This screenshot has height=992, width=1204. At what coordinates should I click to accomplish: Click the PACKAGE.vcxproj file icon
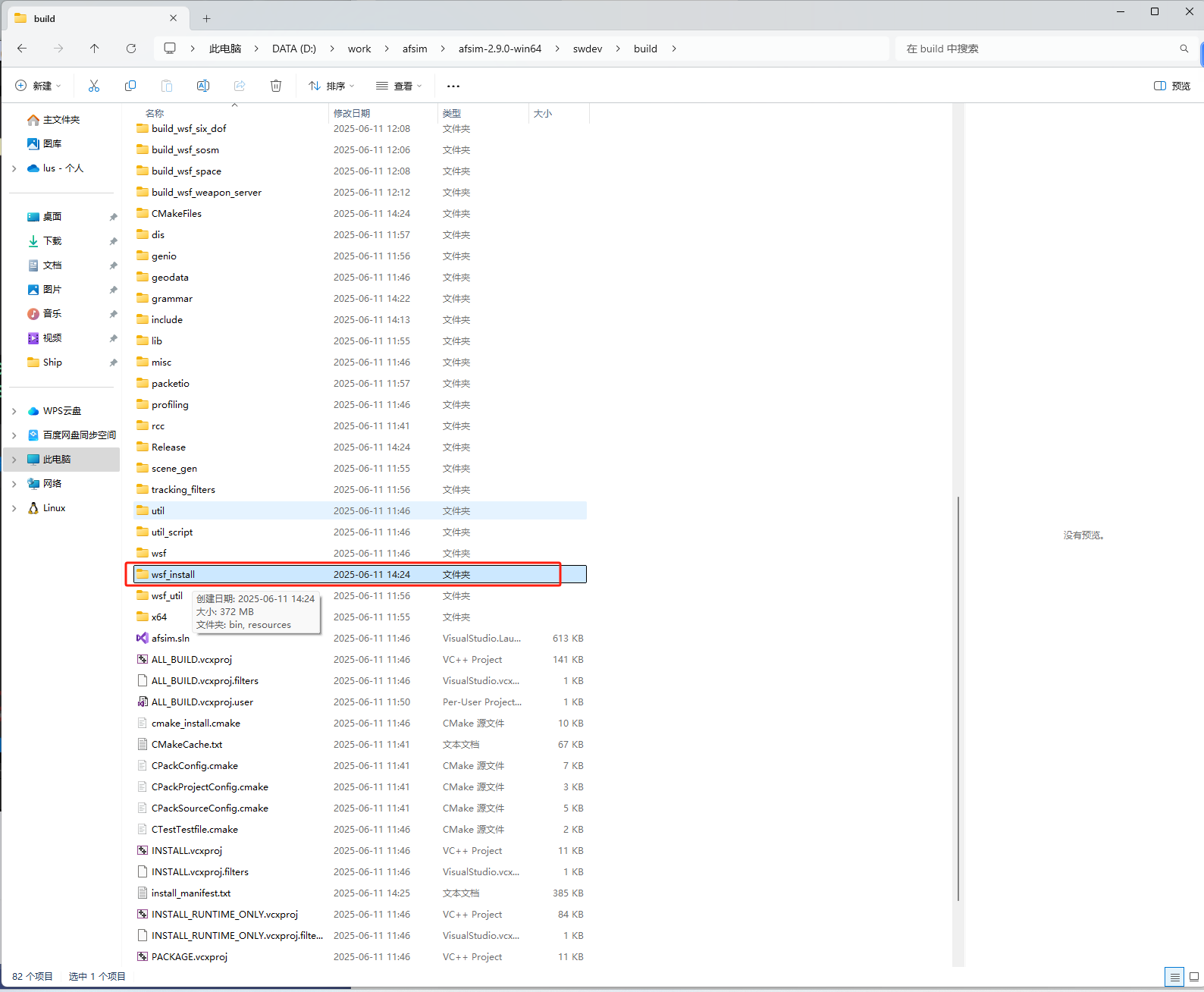point(142,956)
